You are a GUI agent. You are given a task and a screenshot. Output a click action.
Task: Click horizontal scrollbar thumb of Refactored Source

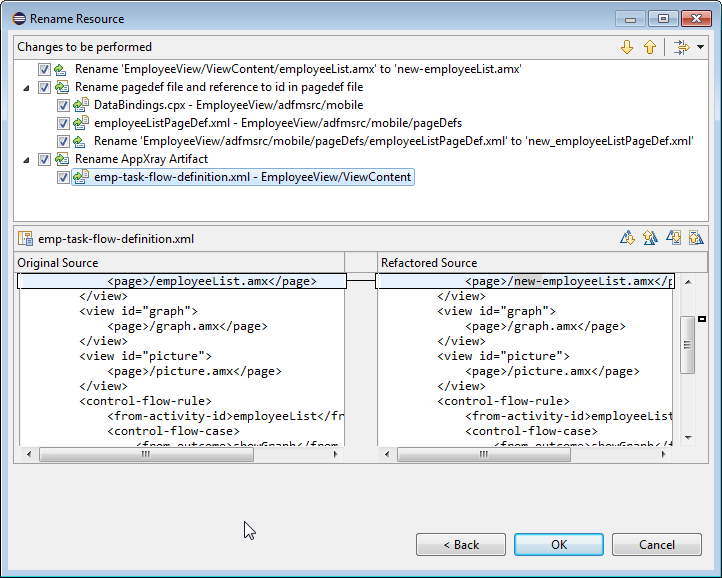pos(483,455)
